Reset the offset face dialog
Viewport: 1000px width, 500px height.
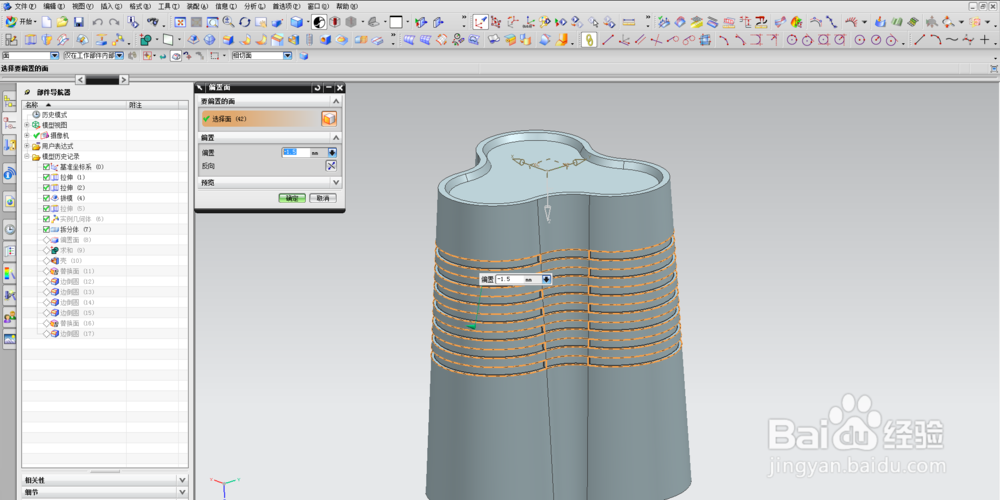(317, 87)
